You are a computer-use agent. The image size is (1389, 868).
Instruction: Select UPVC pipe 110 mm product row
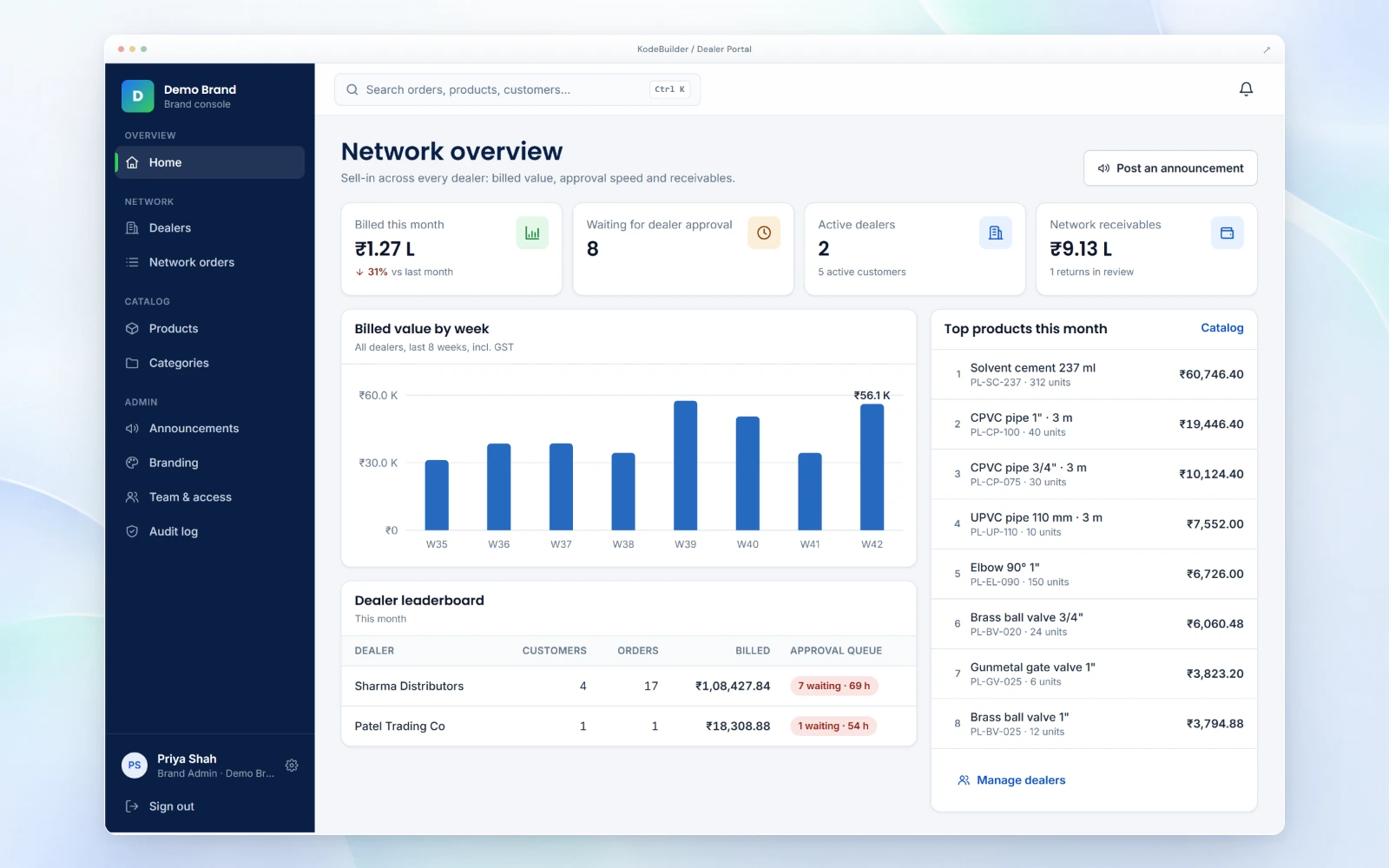1094,524
